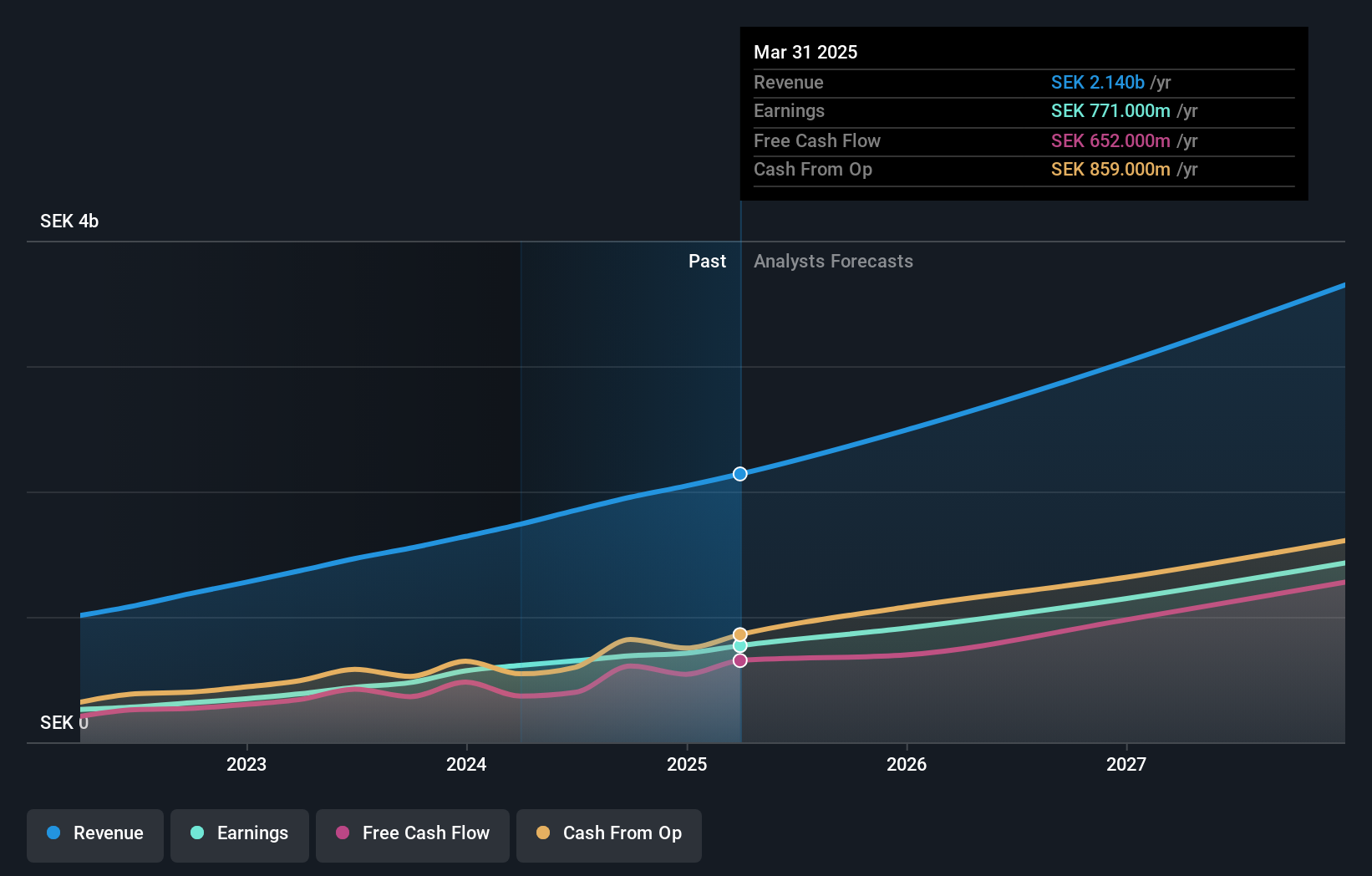Click the Revenue row label in tooltip
This screenshot has width=1372, height=876.
[x=789, y=82]
